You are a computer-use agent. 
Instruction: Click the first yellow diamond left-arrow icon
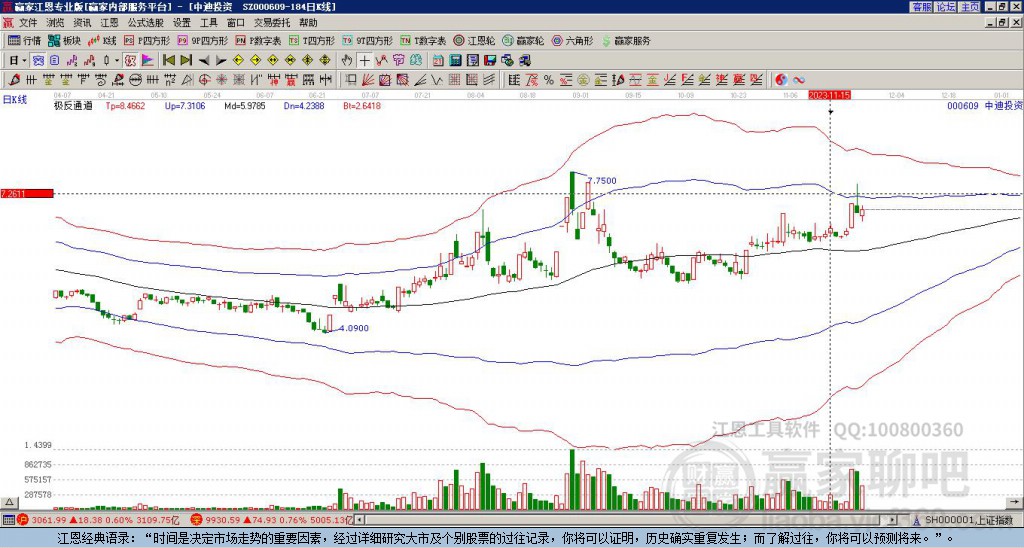pyautogui.click(x=238, y=61)
